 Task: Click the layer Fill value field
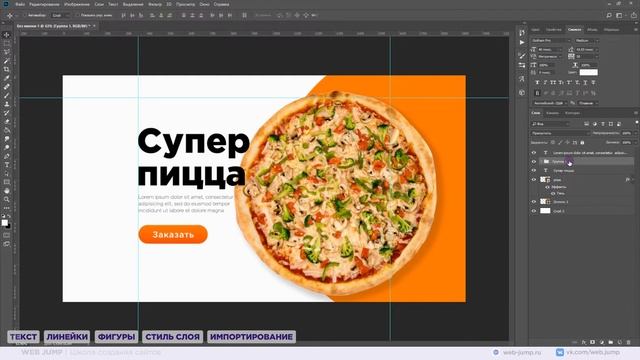(x=627, y=142)
